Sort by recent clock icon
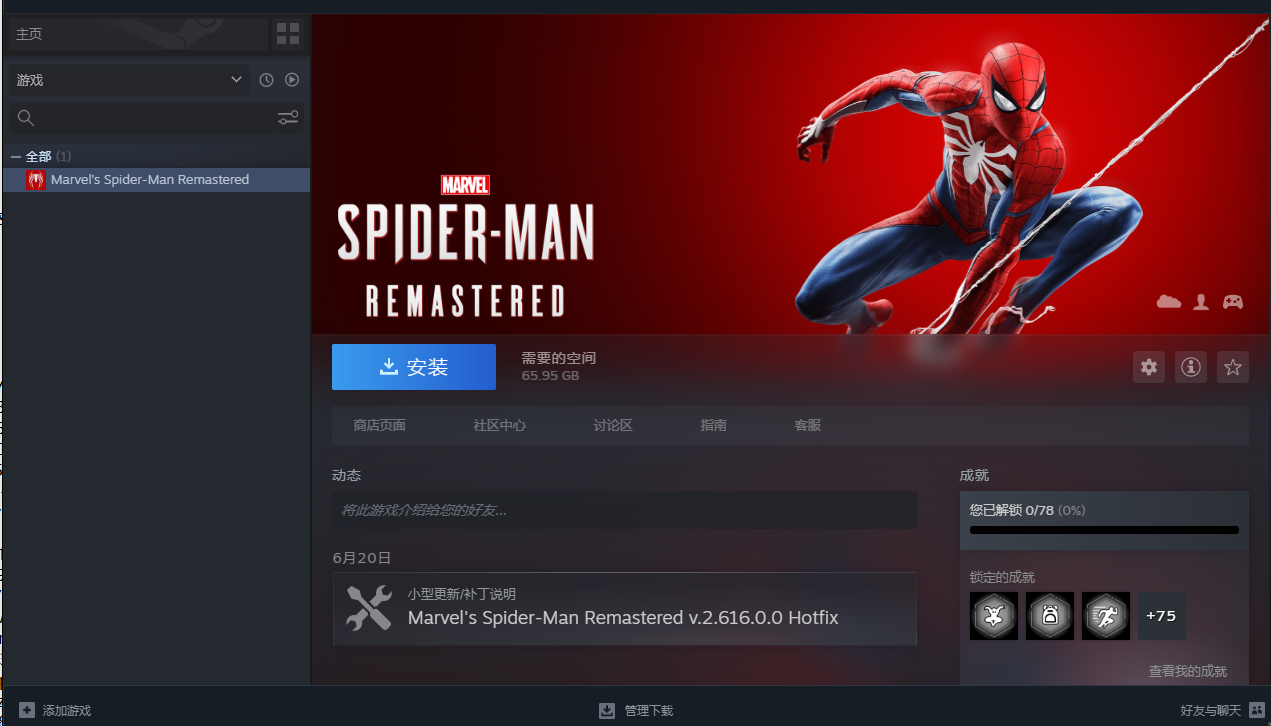 (x=266, y=80)
